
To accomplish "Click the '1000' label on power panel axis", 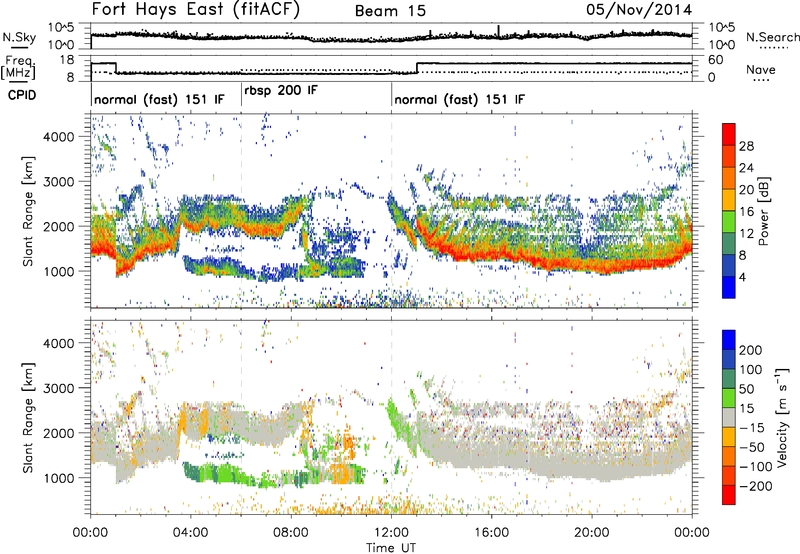I will point(58,271).
